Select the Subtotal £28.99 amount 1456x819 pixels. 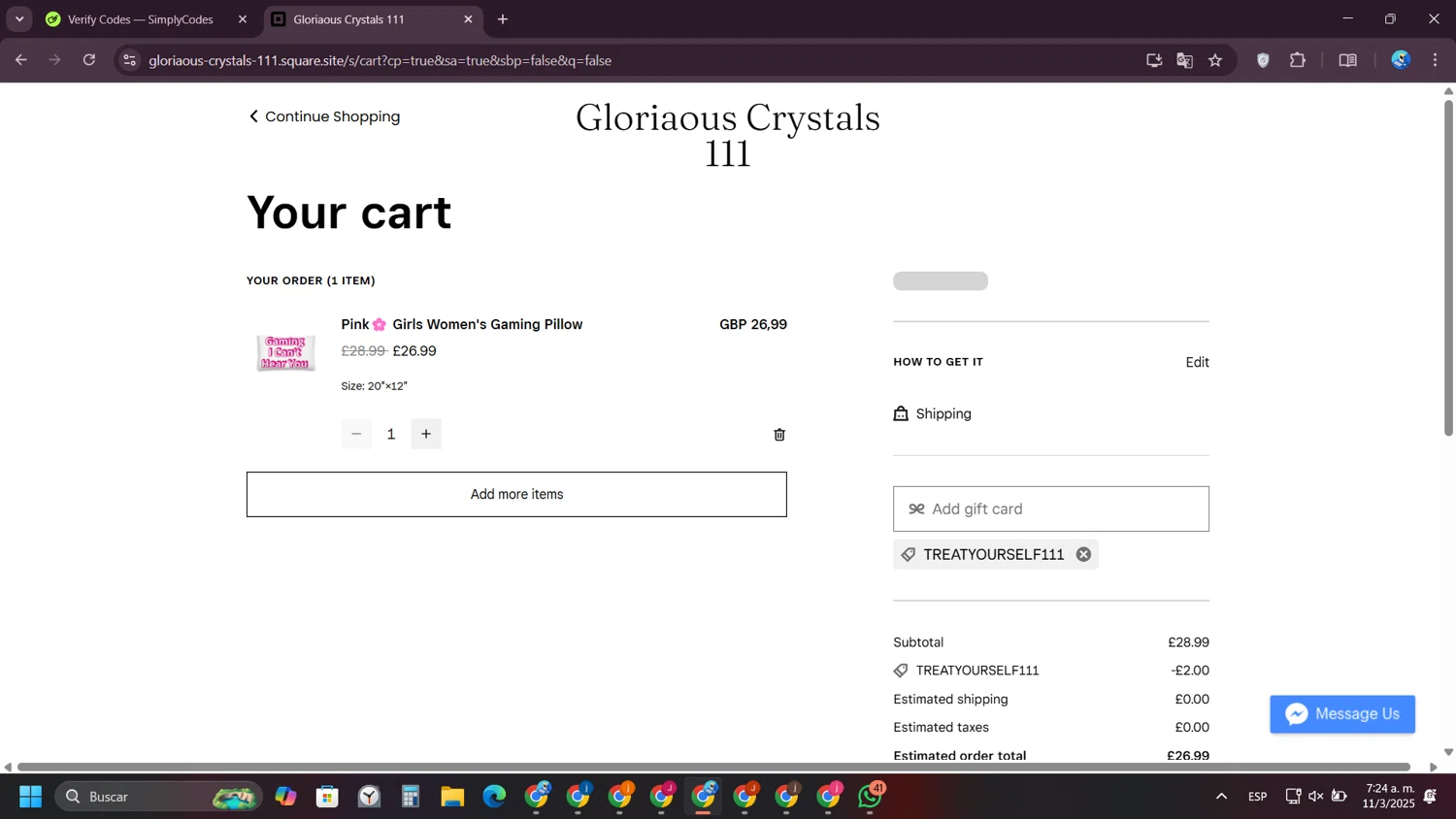tap(1188, 642)
